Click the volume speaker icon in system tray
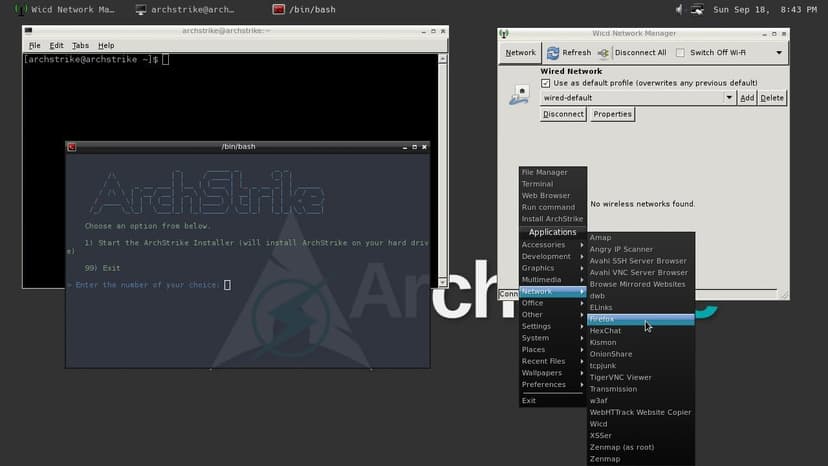Viewport: 828px width, 466px height. point(679,10)
